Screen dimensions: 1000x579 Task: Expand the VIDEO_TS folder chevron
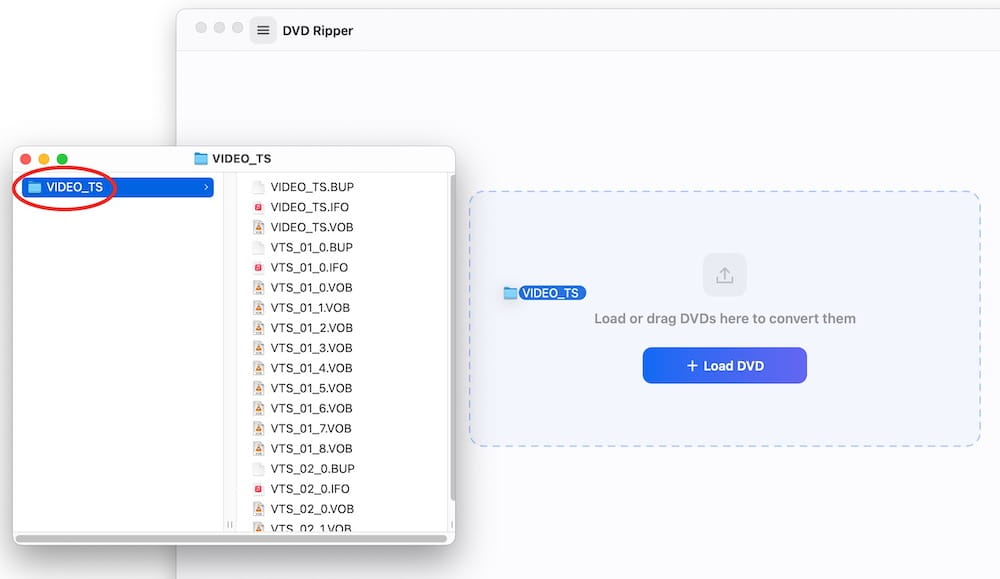[x=206, y=187]
